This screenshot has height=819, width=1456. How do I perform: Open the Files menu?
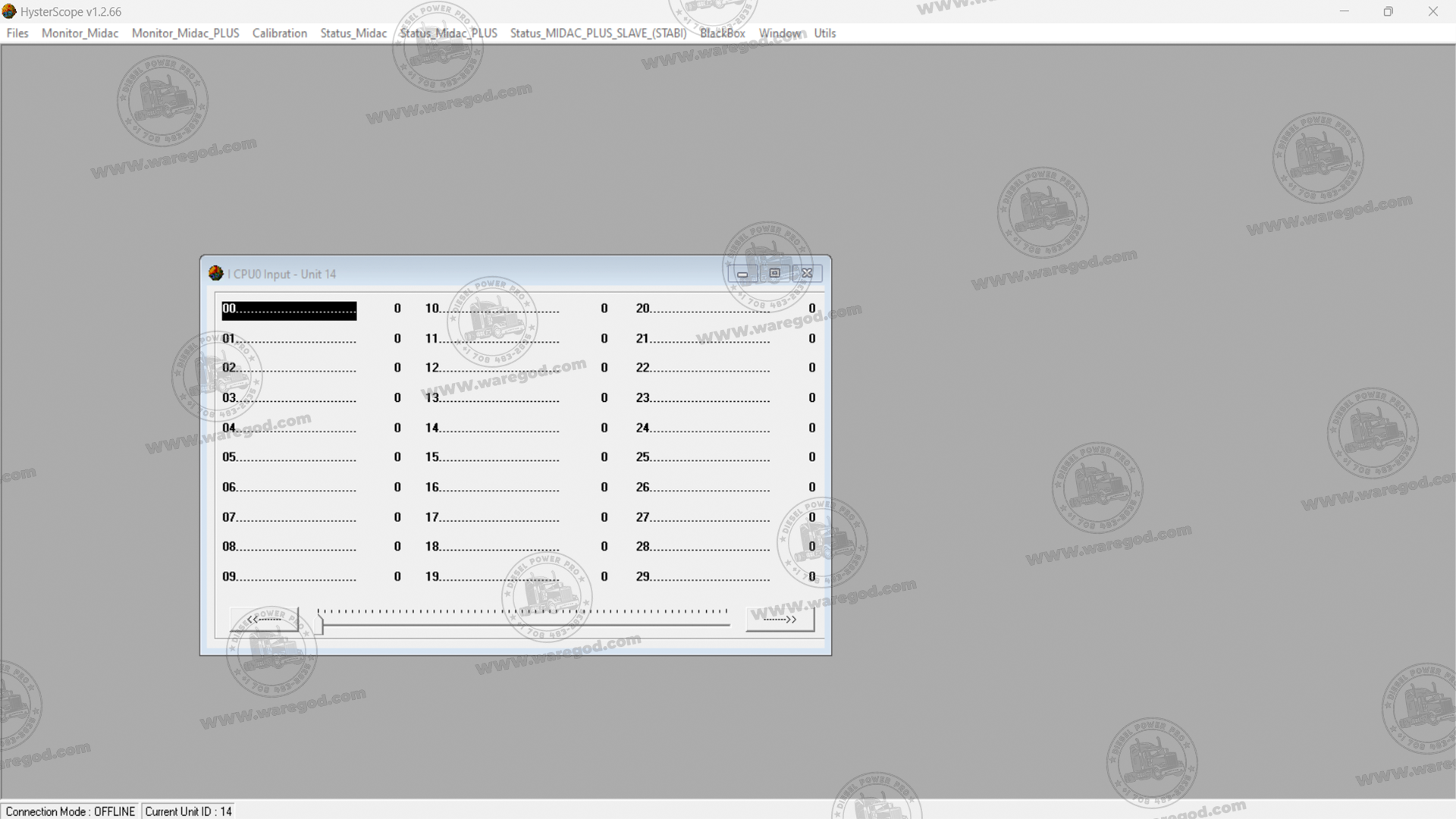point(17,33)
